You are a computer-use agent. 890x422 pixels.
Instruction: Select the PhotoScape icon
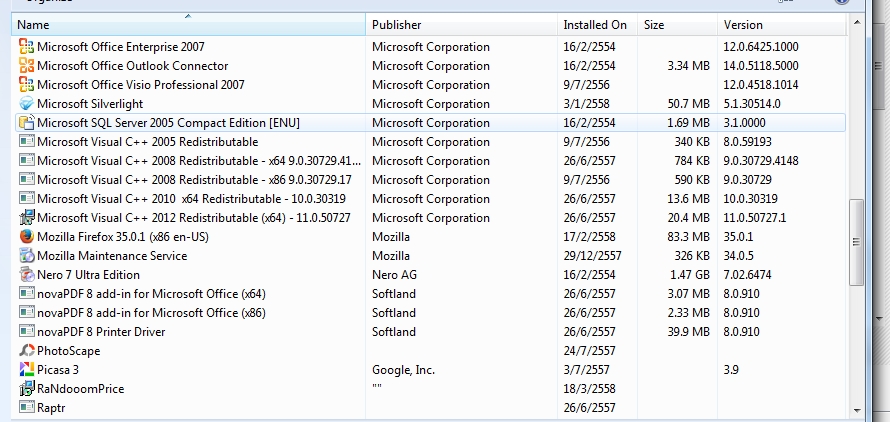[27, 350]
